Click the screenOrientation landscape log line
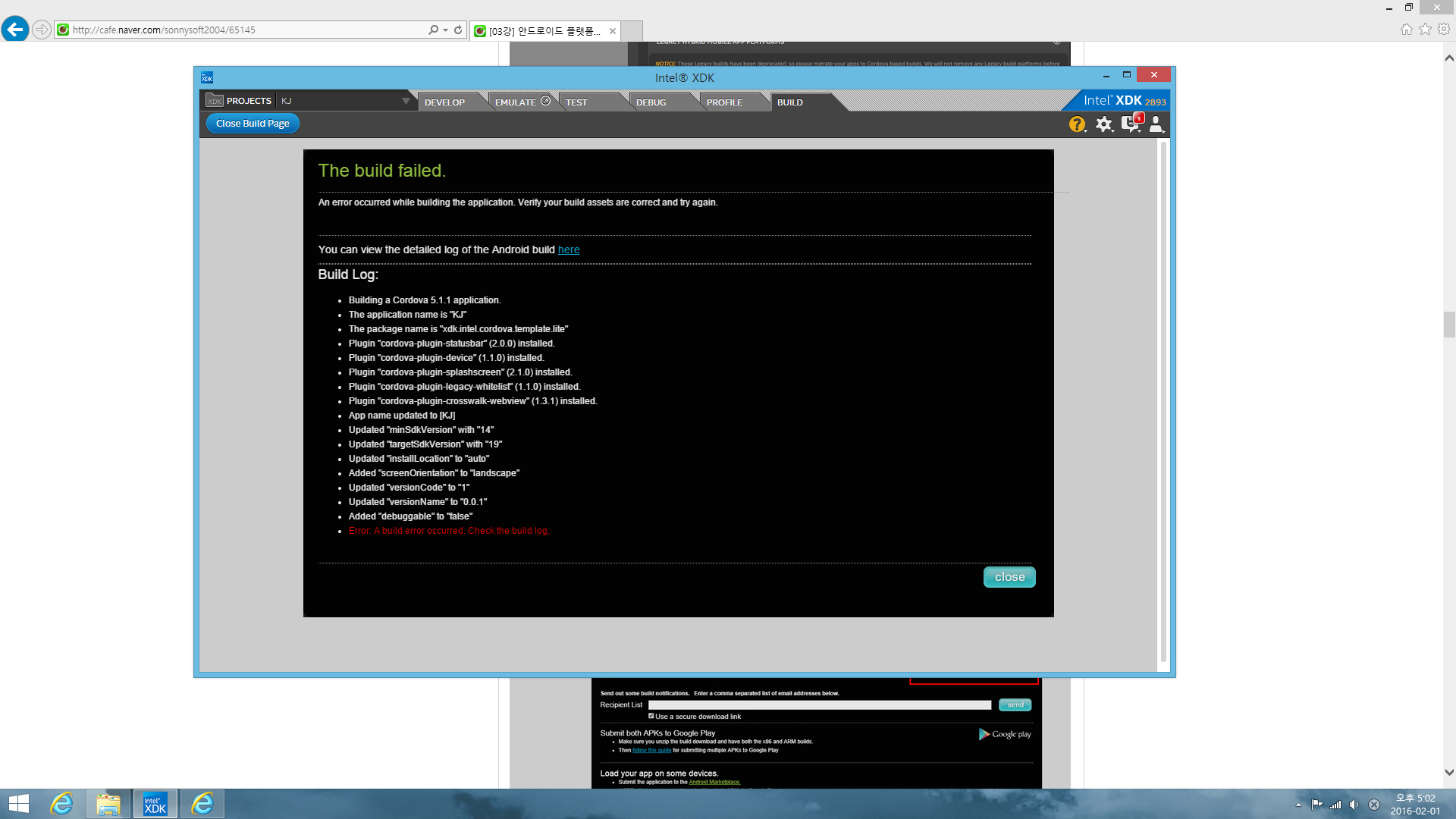 tap(434, 473)
